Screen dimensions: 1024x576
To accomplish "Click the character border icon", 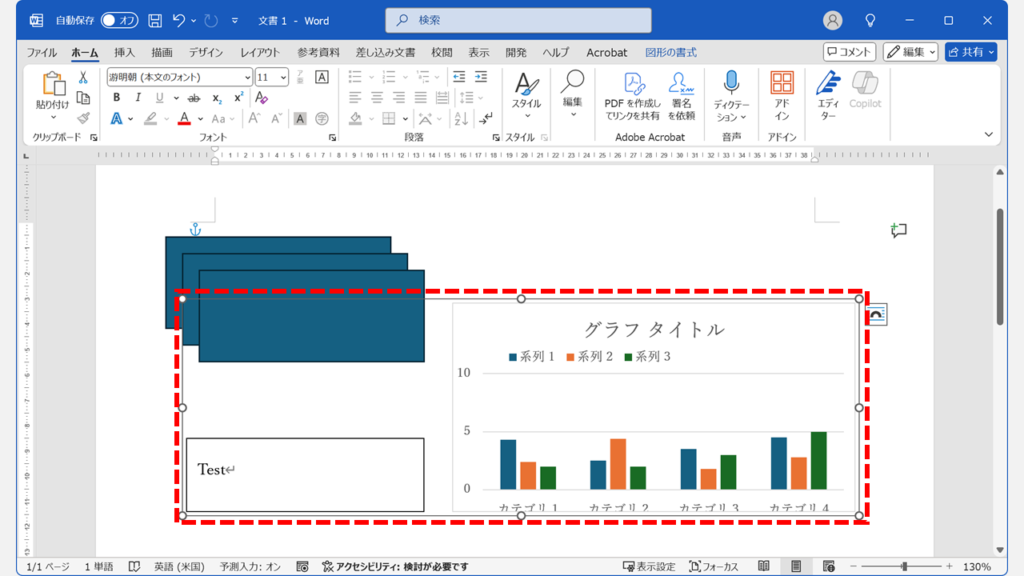I will point(321,77).
